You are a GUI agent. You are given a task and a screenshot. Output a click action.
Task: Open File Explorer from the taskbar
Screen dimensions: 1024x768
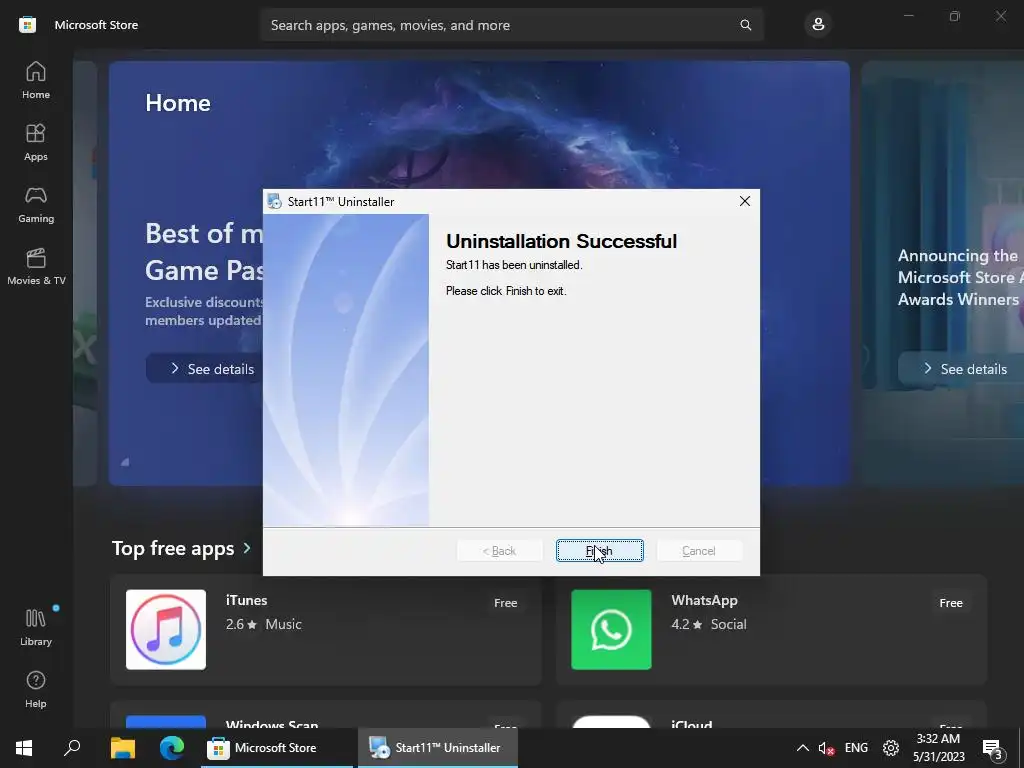[123, 748]
